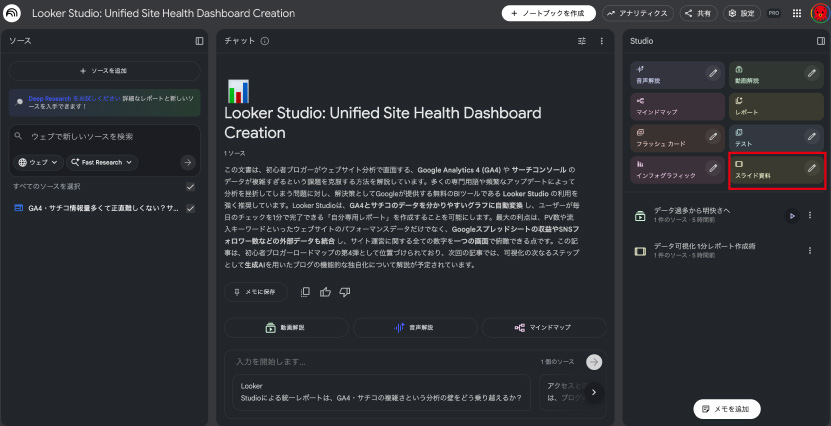Image resolution: width=831 pixels, height=426 pixels.
Task: Open chat settings sliders icon
Action: pos(582,41)
